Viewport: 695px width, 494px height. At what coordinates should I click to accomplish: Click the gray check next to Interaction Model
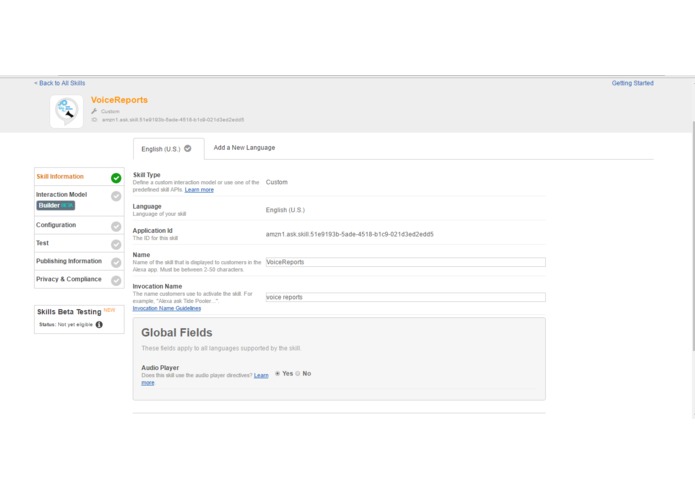tap(116, 196)
